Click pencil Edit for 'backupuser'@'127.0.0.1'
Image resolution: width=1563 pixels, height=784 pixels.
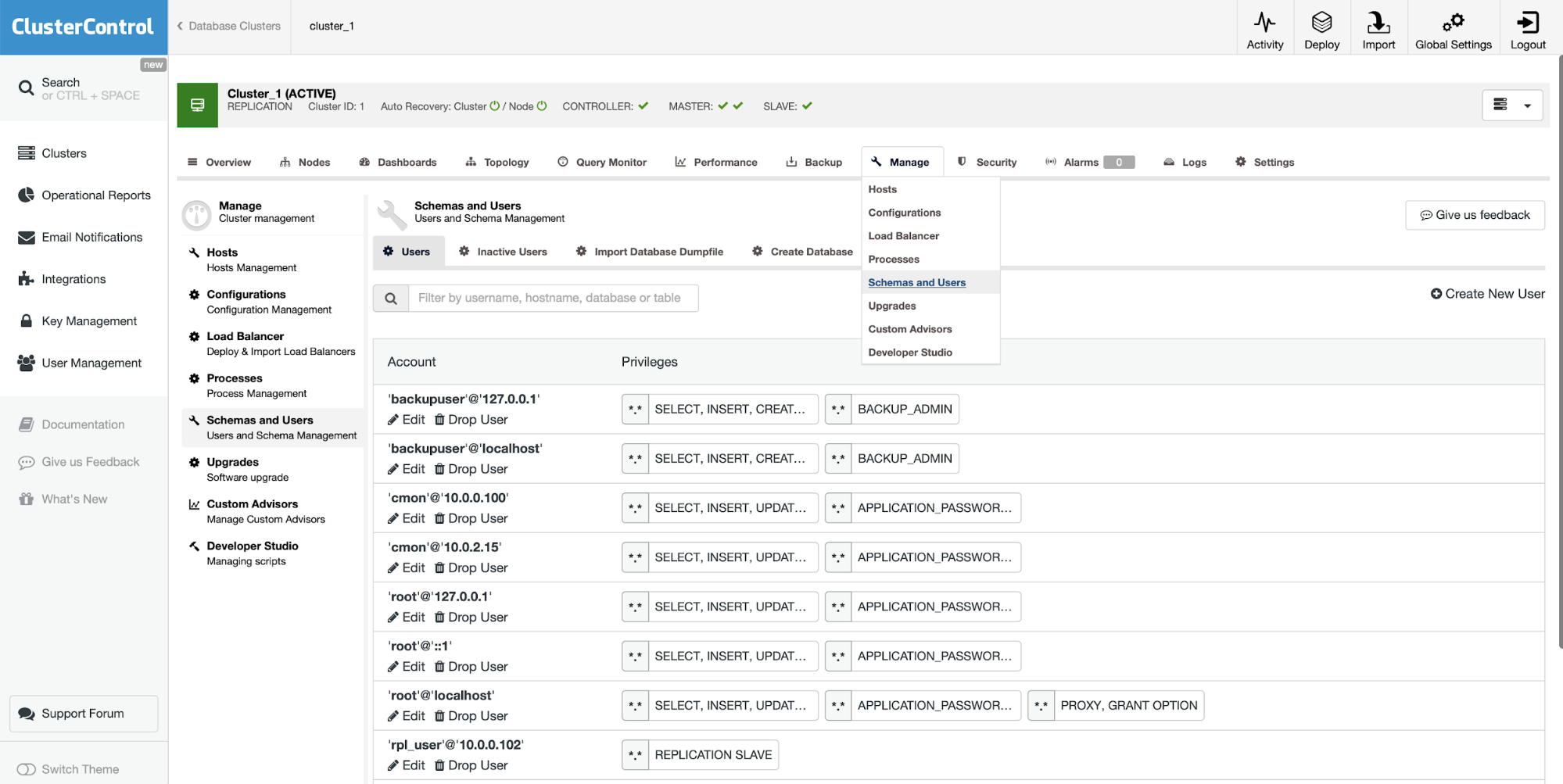click(x=407, y=420)
